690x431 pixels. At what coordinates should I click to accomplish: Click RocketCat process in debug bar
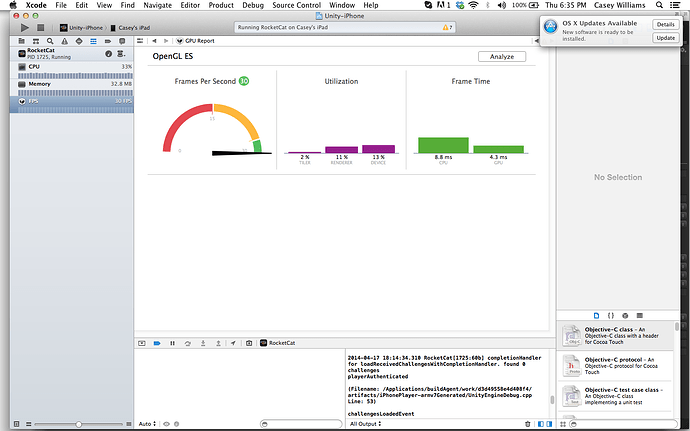coord(278,343)
